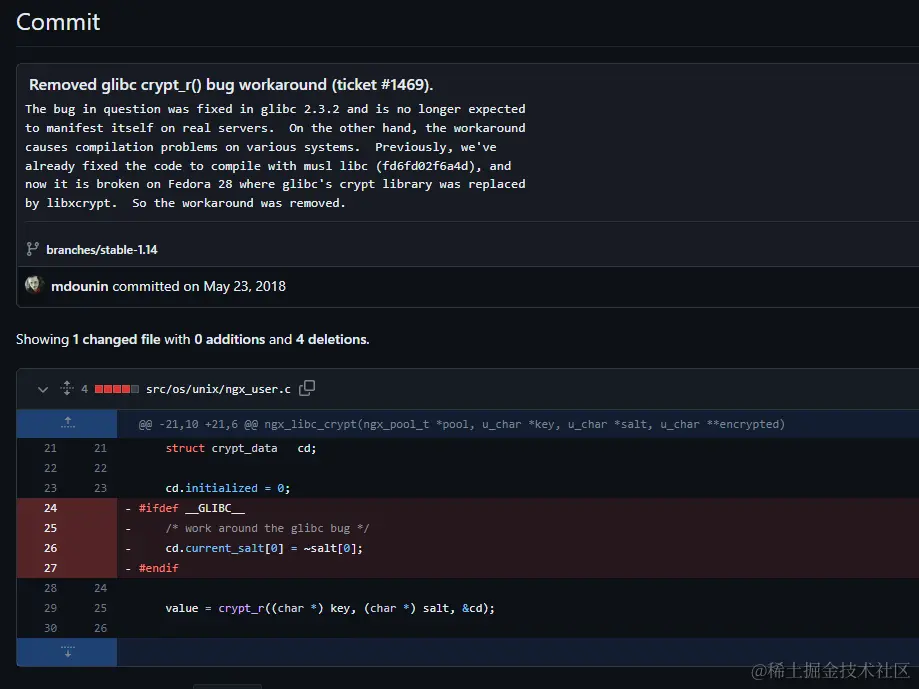The width and height of the screenshot is (919, 689).
Task: Open the branches/stable-1.14 branch link
Action: (101, 249)
